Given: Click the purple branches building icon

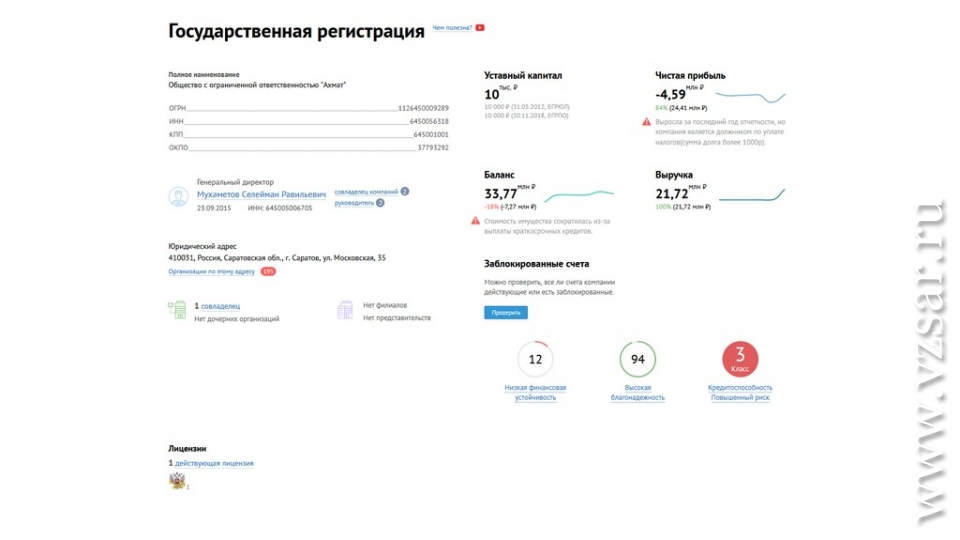Looking at the screenshot, I should 344,311.
